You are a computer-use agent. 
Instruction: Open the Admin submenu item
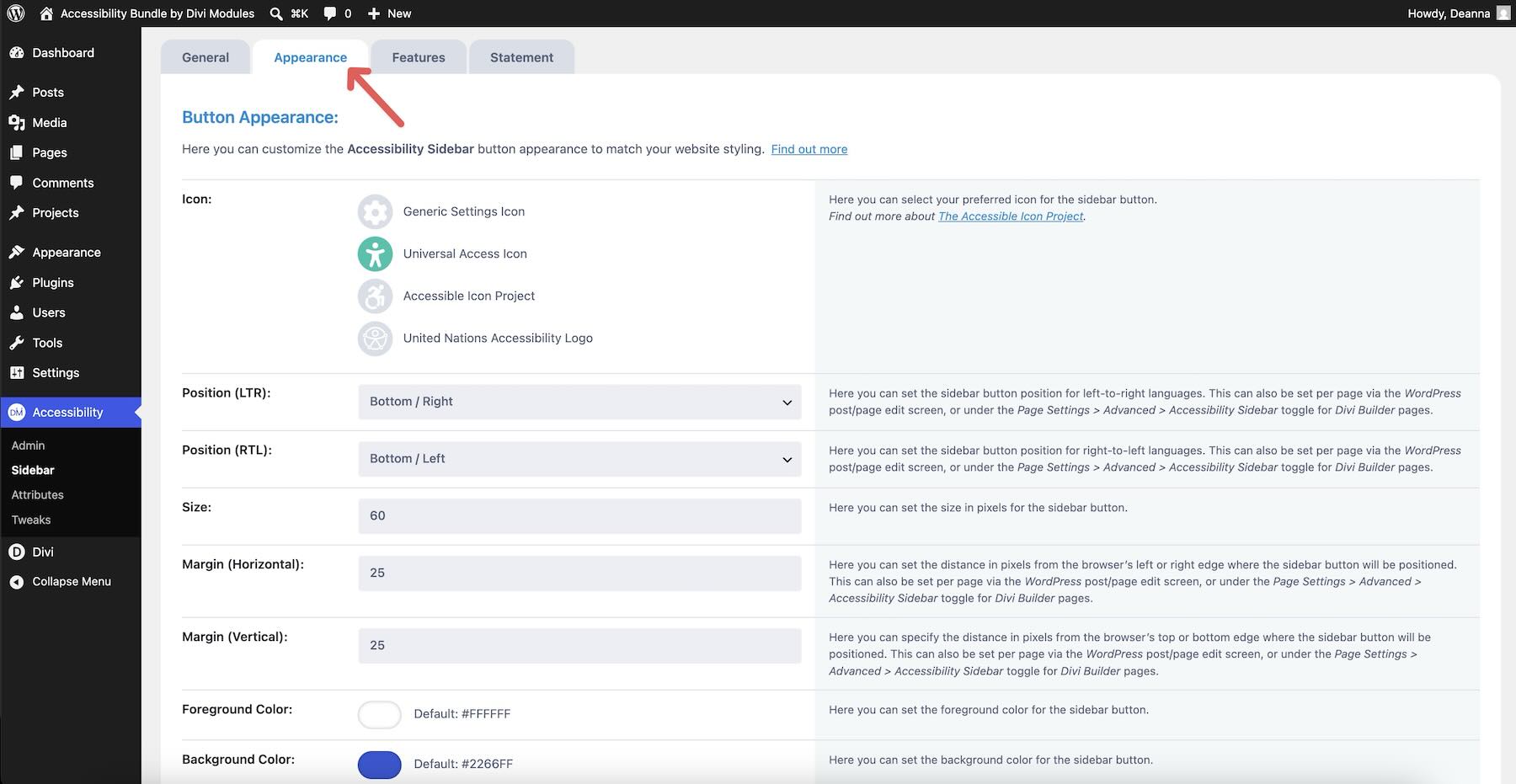pos(28,445)
